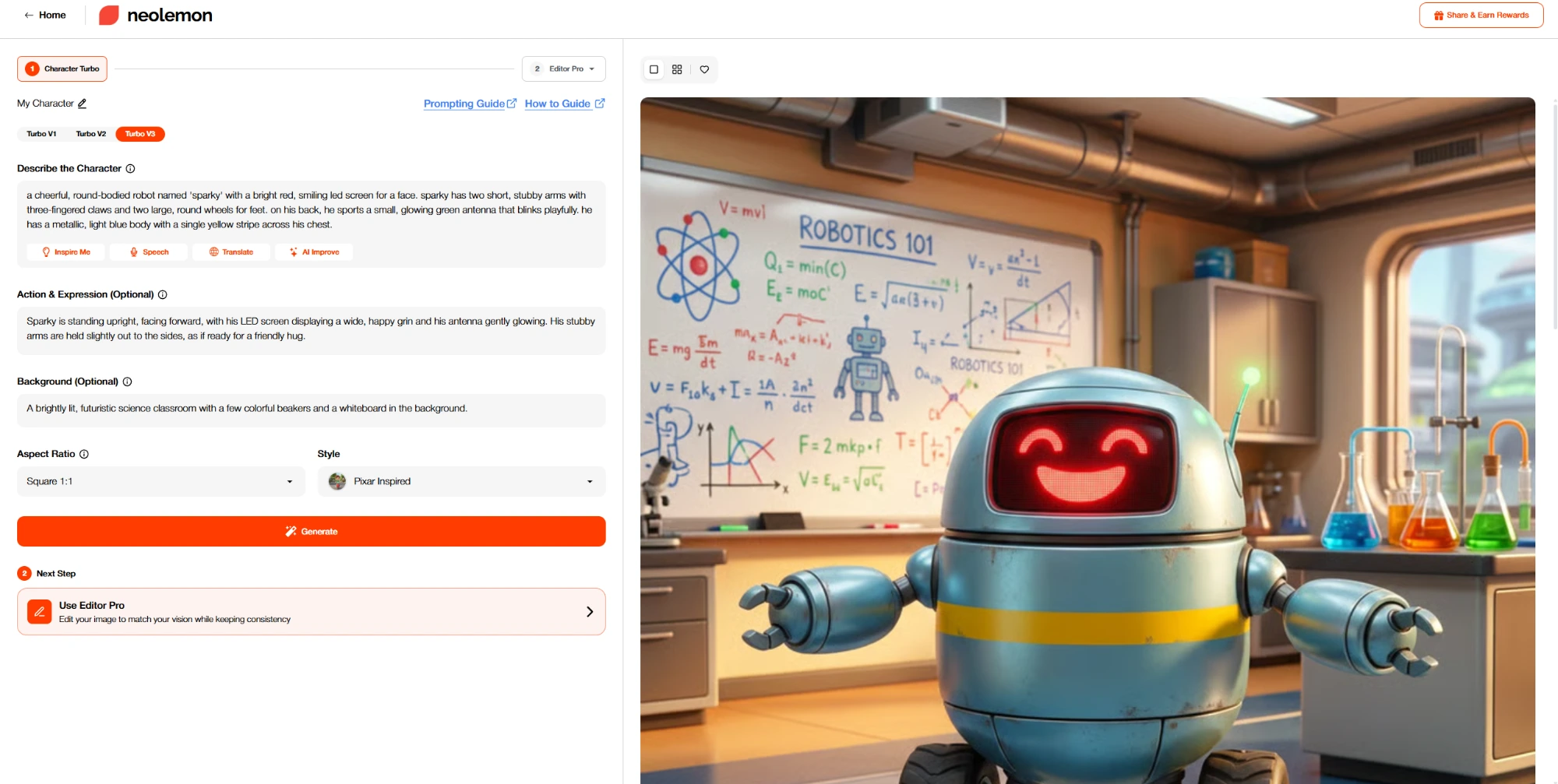Click the generated Sparky robot image
The image size is (1558, 784).
click(1087, 441)
